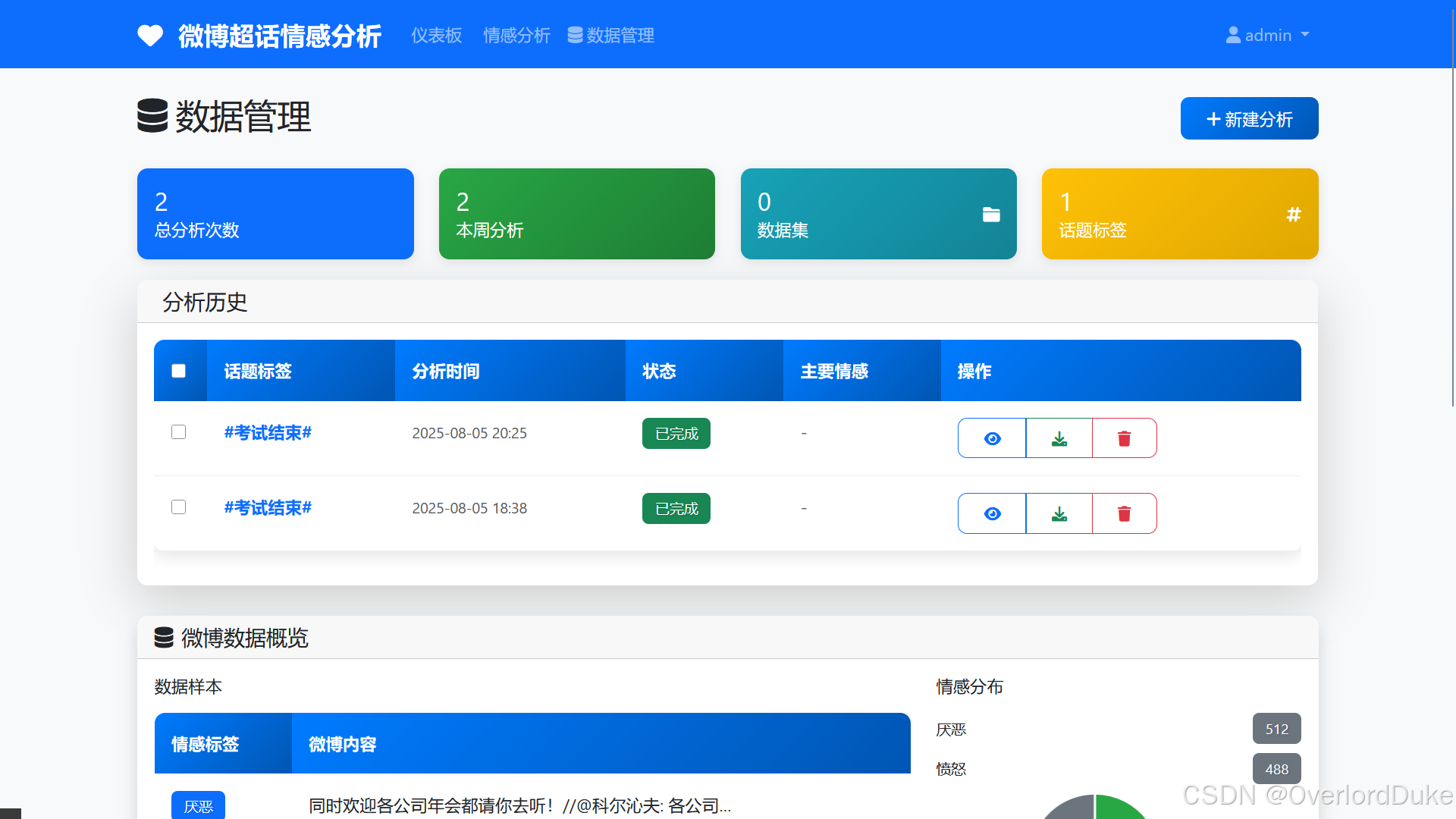This screenshot has width=1456, height=819.
Task: Click the 微博超话情感分析 brand title
Action: (x=280, y=36)
